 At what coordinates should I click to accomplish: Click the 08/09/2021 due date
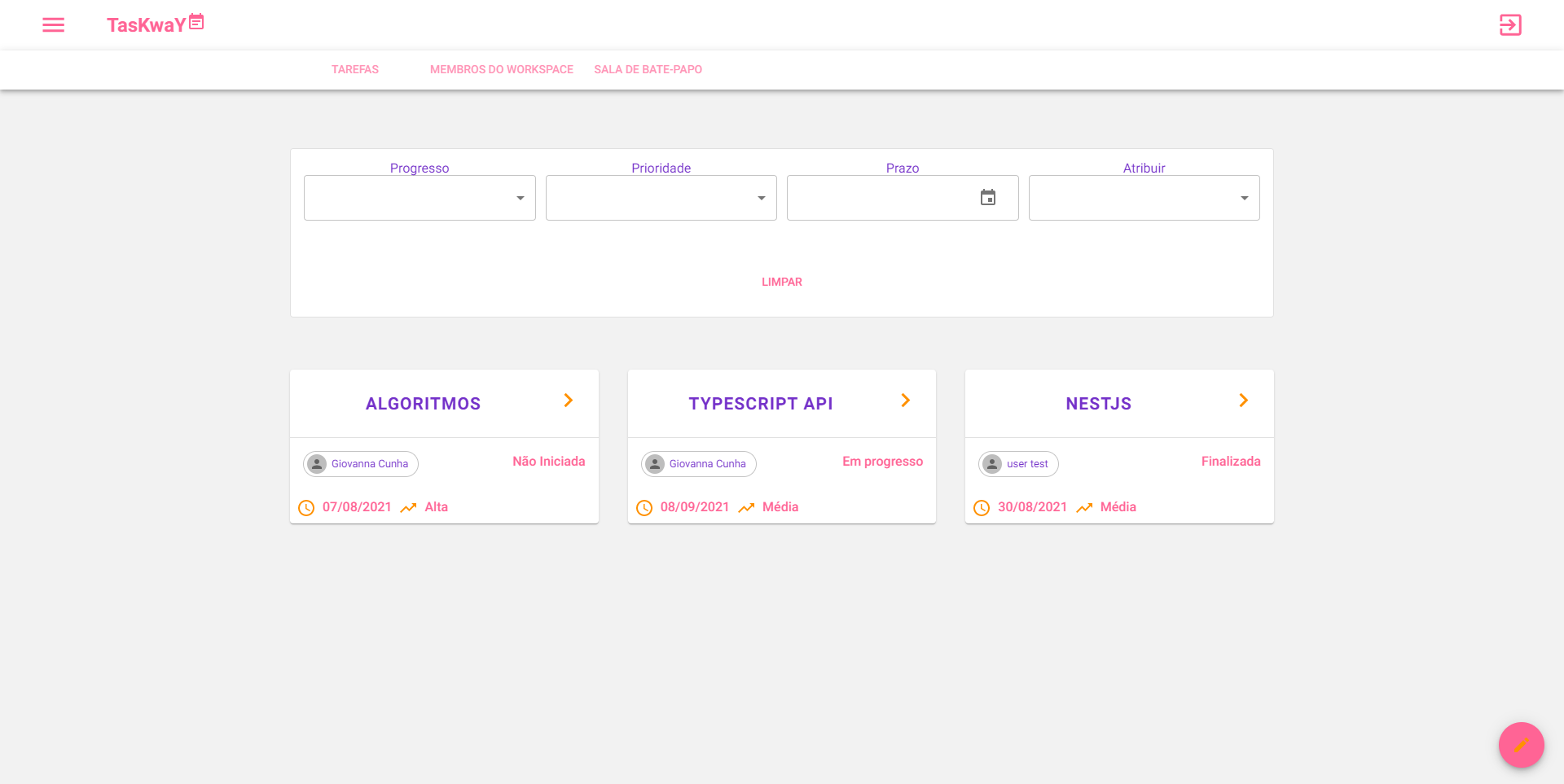[695, 507]
